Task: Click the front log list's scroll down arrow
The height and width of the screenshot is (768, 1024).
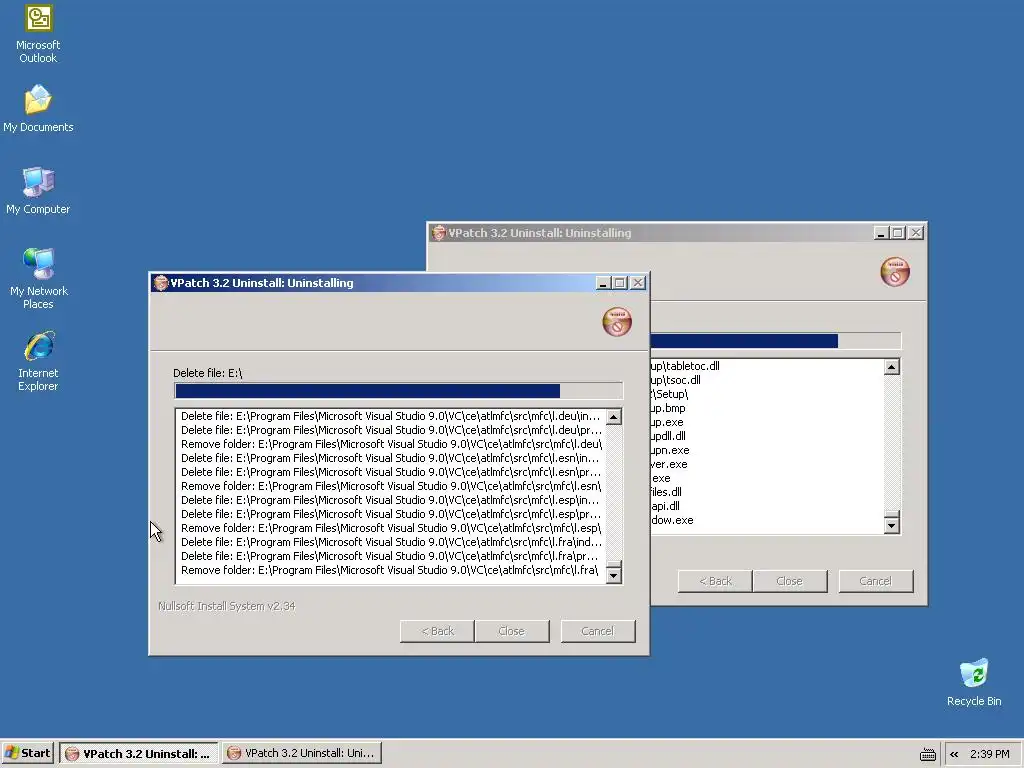Action: click(x=613, y=575)
